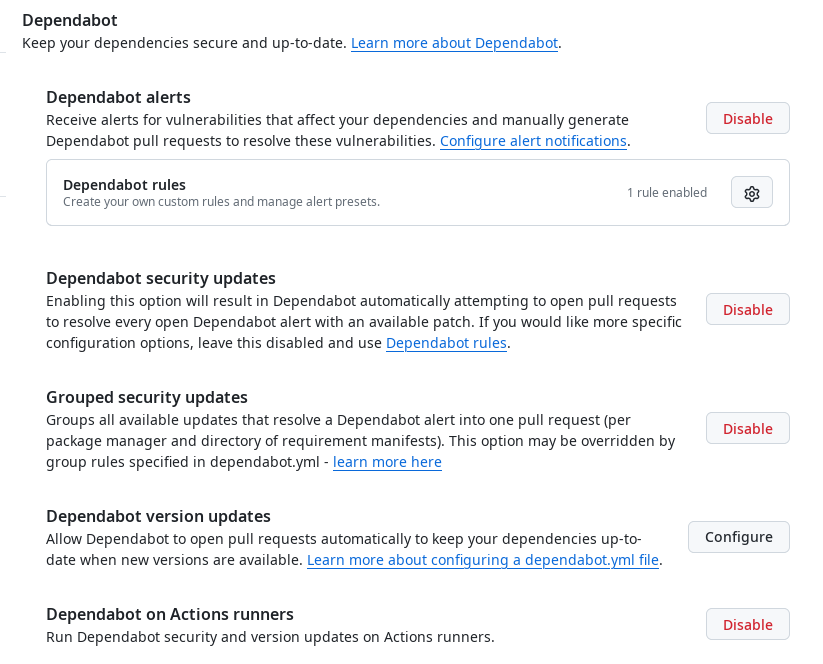This screenshot has height=664, width=823.
Task: Disable Dependabot on Actions runners
Action: [747, 625]
